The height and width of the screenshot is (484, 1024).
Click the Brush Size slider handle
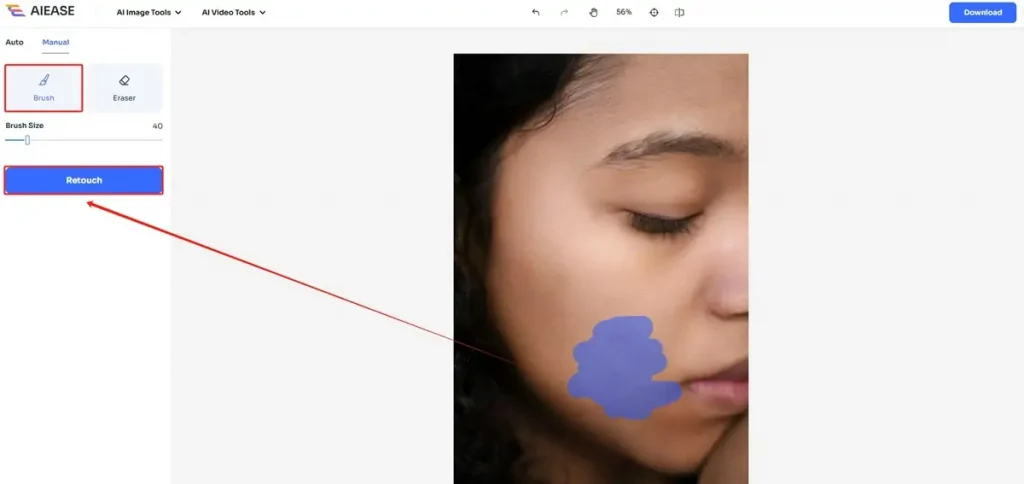tap(27, 140)
